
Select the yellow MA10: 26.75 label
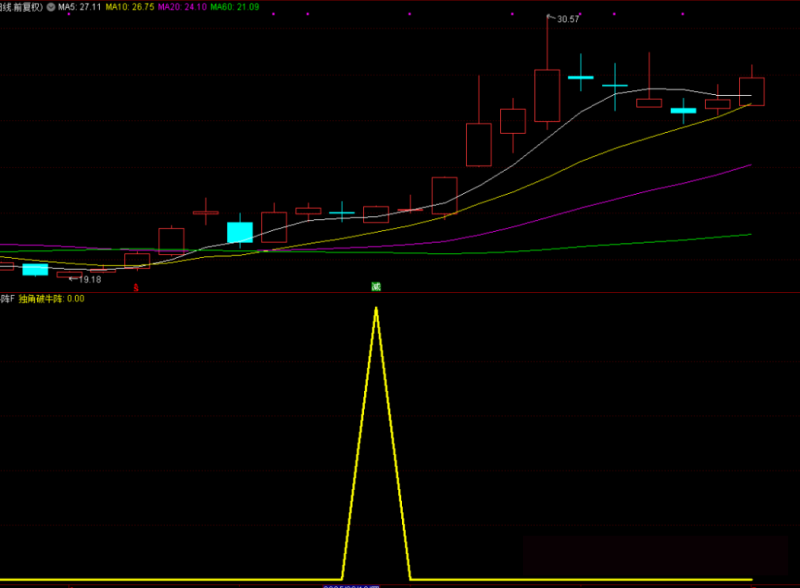[130, 6]
